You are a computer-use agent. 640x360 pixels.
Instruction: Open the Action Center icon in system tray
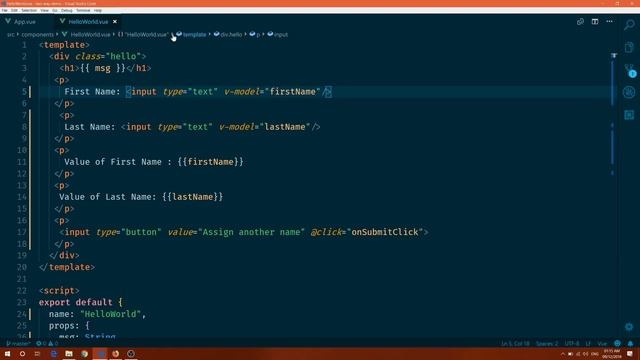[630, 353]
